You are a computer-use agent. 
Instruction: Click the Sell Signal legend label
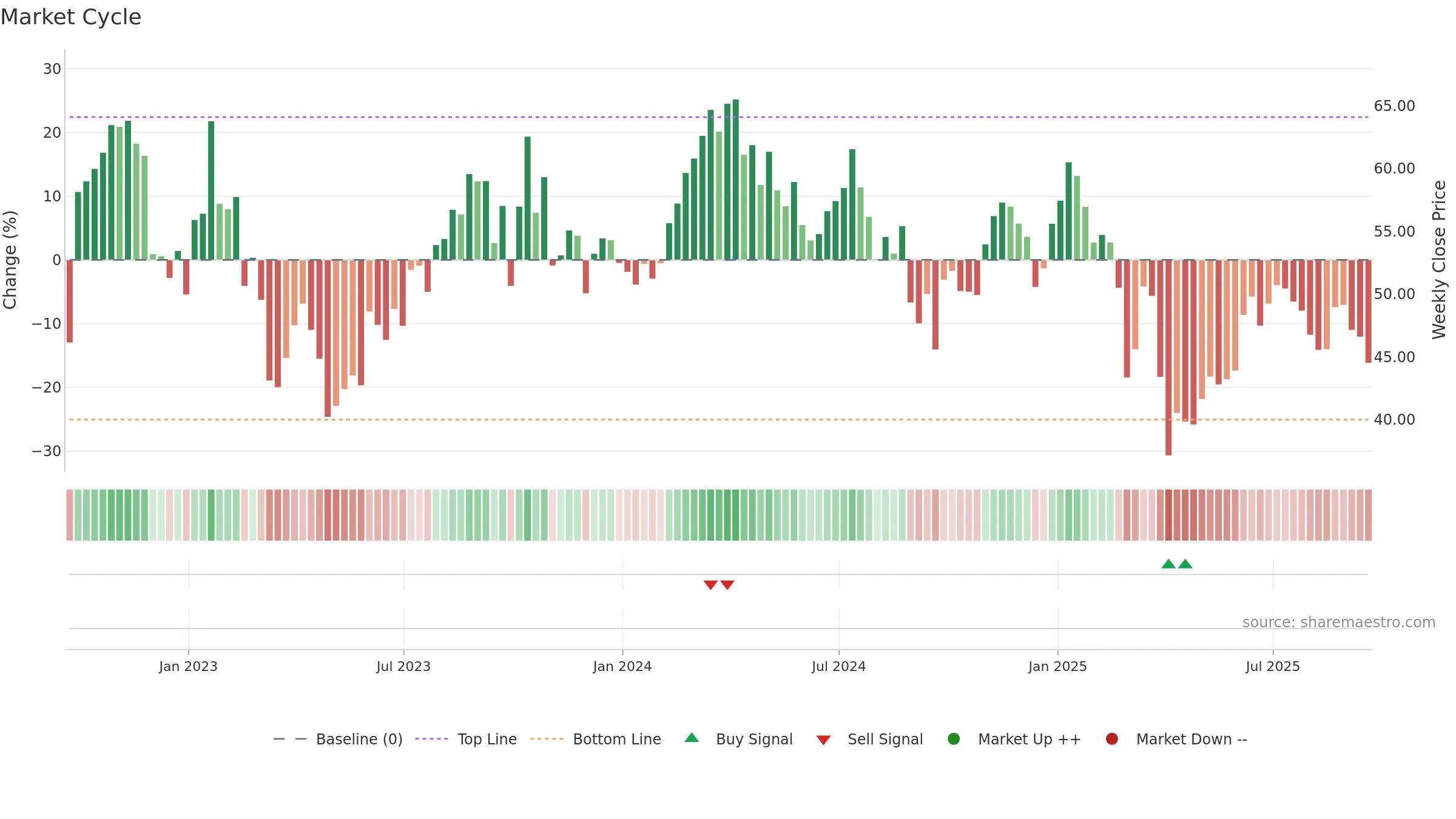pyautogui.click(x=885, y=739)
